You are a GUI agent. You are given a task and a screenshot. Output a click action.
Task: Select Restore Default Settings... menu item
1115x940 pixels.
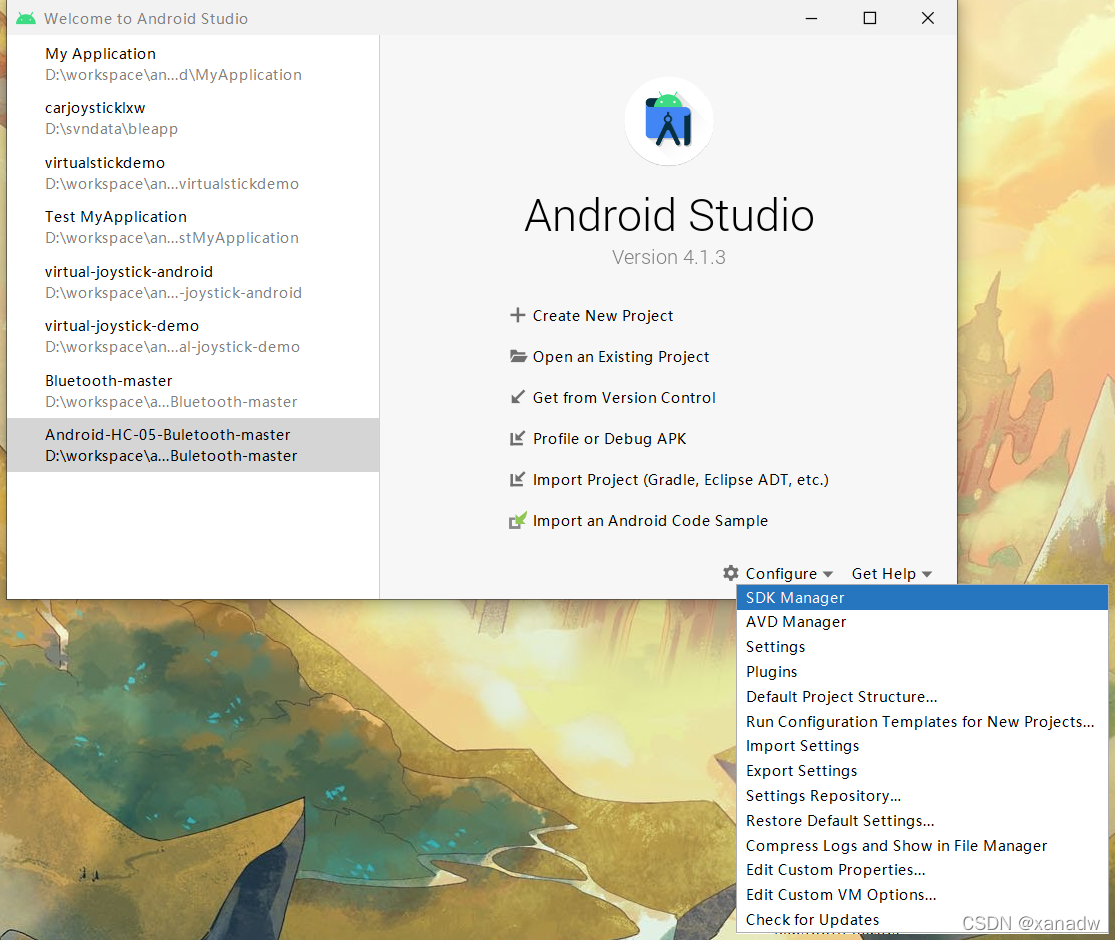(922, 821)
